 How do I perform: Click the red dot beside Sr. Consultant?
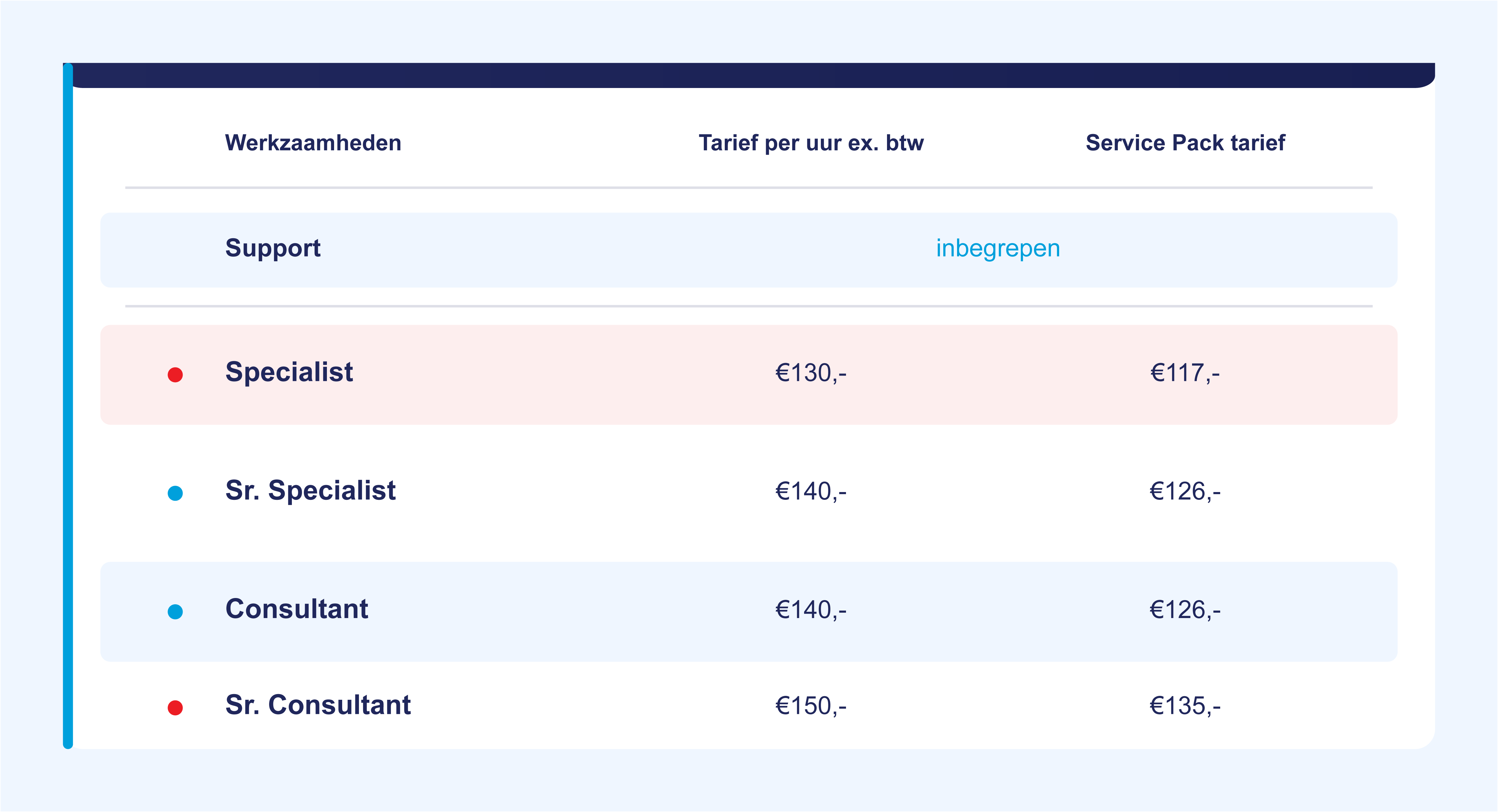coord(175,708)
